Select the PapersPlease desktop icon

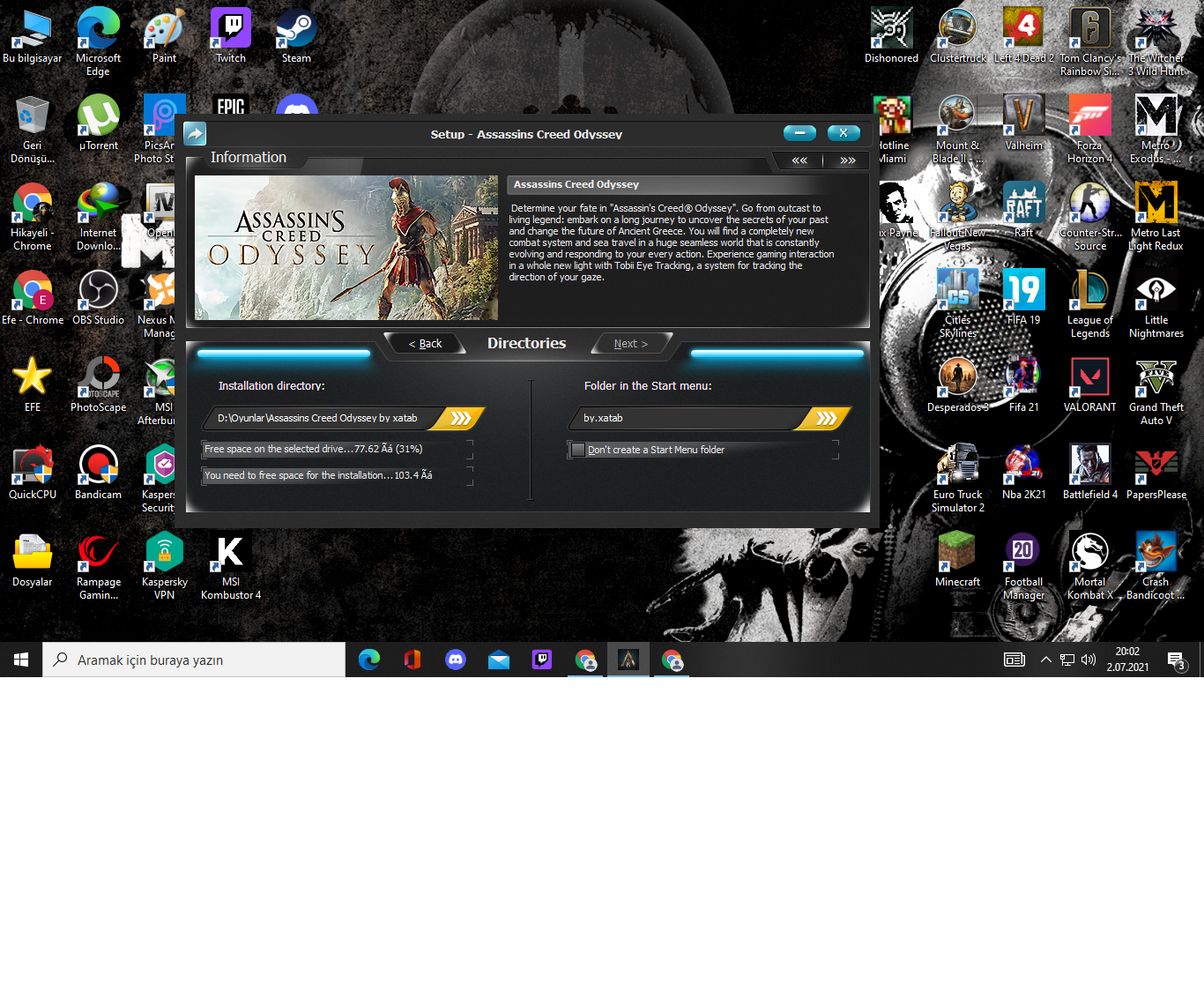(x=1156, y=473)
